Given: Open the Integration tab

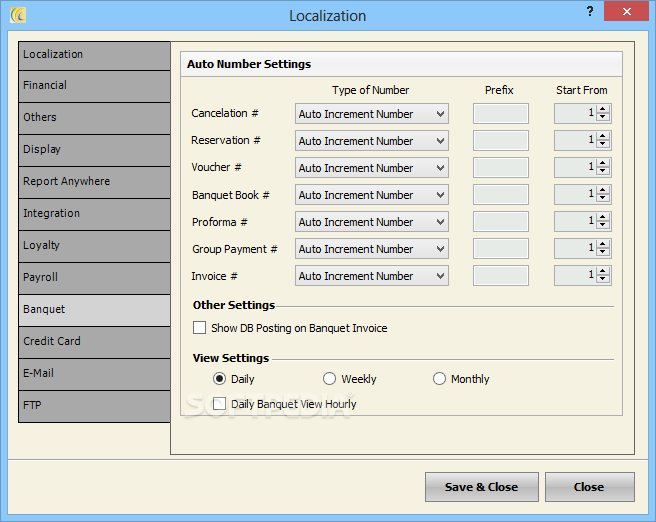Looking at the screenshot, I should [95, 215].
